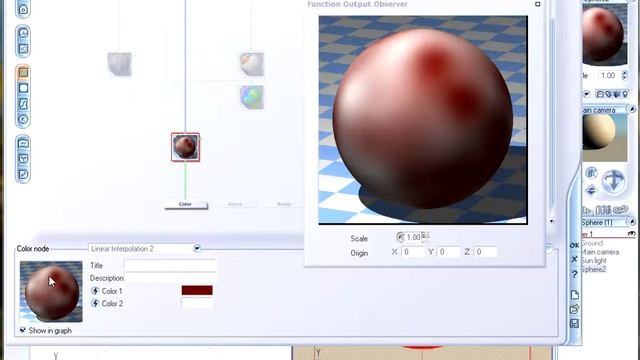Click the X cancel icon
Image resolution: width=640 pixels, height=360 pixels.
[574, 260]
